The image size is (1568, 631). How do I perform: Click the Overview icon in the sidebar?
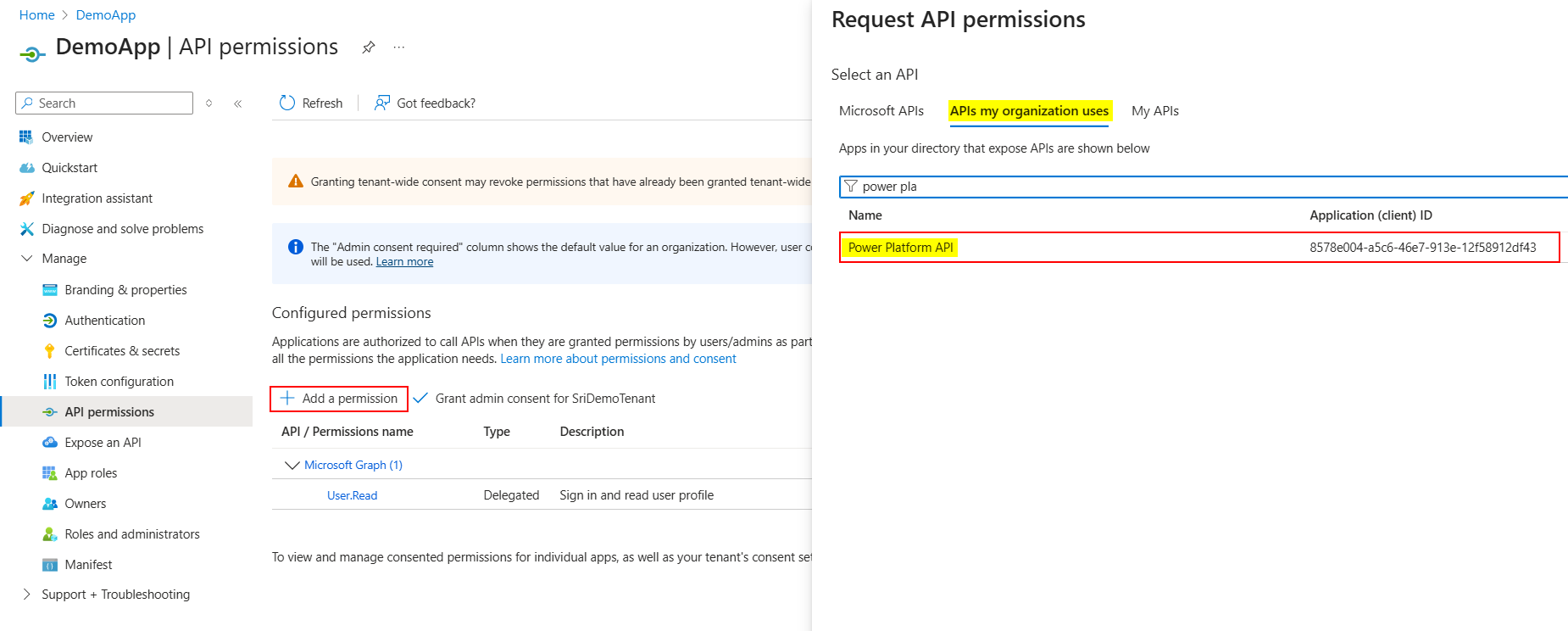click(x=26, y=137)
